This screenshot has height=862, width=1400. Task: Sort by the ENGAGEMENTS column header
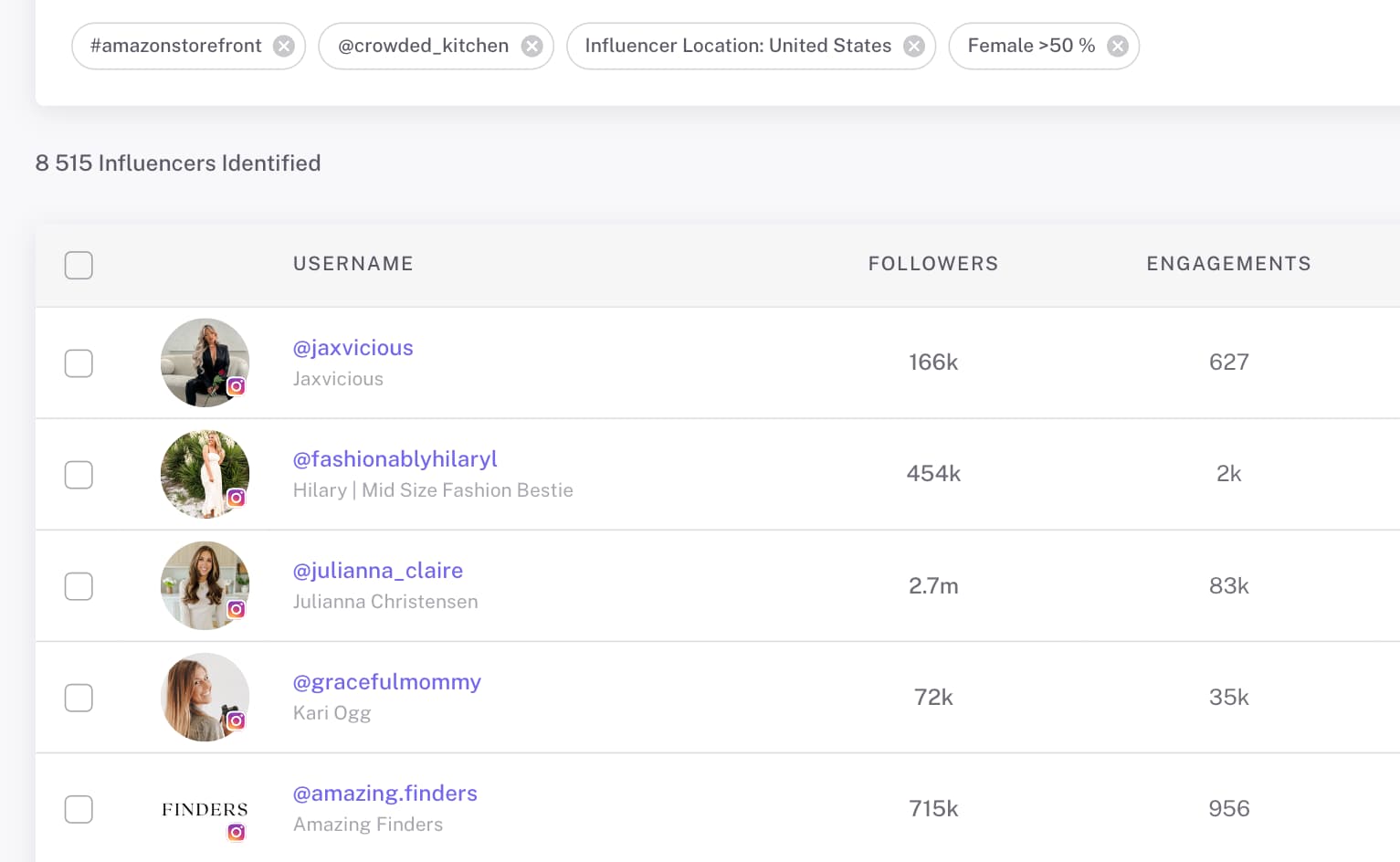click(x=1228, y=264)
